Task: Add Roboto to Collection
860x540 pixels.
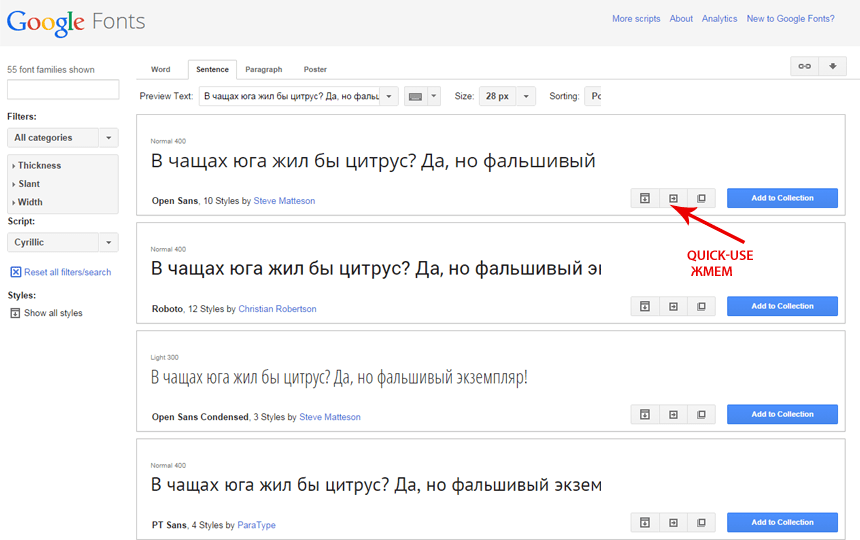Action: click(x=782, y=306)
